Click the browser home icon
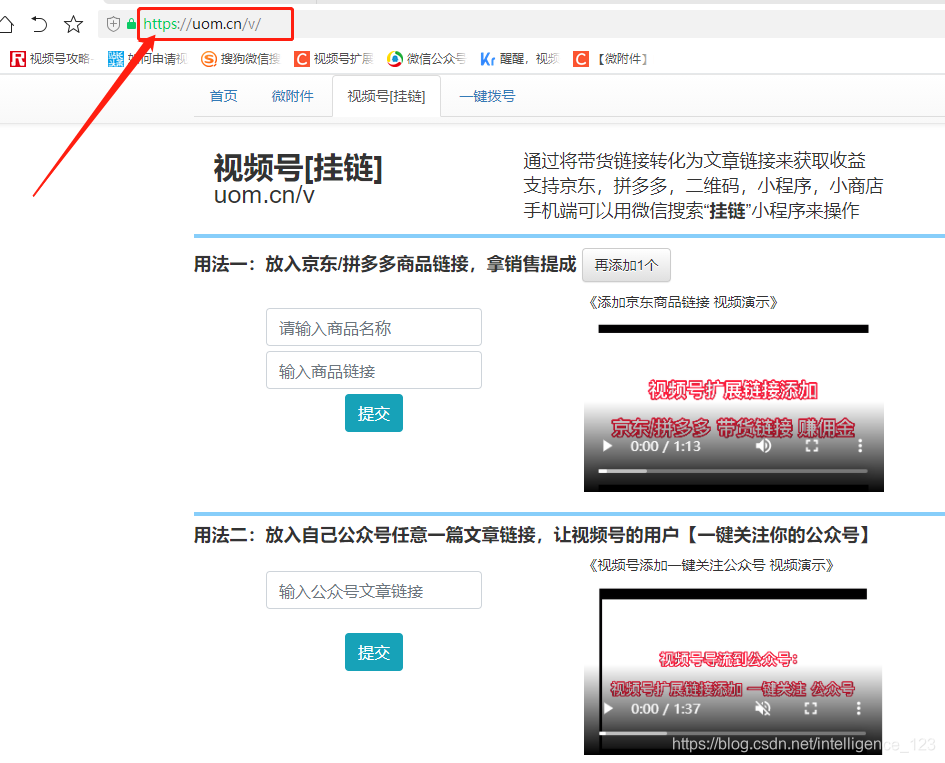 5,24
